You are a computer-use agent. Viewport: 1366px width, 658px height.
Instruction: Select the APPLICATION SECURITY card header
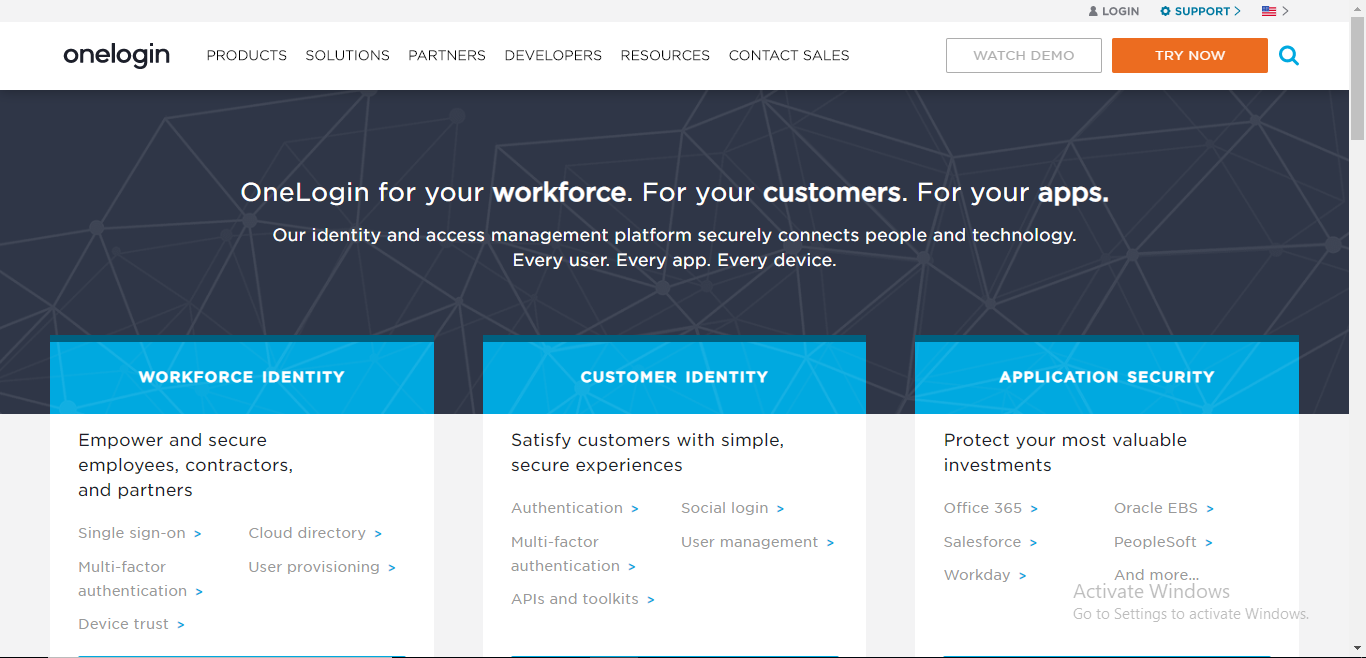point(1107,377)
